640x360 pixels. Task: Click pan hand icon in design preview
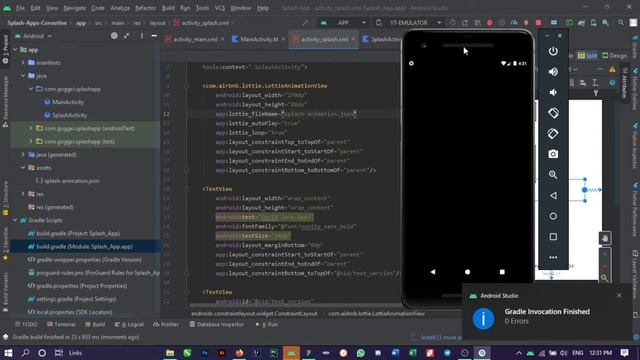click(604, 238)
